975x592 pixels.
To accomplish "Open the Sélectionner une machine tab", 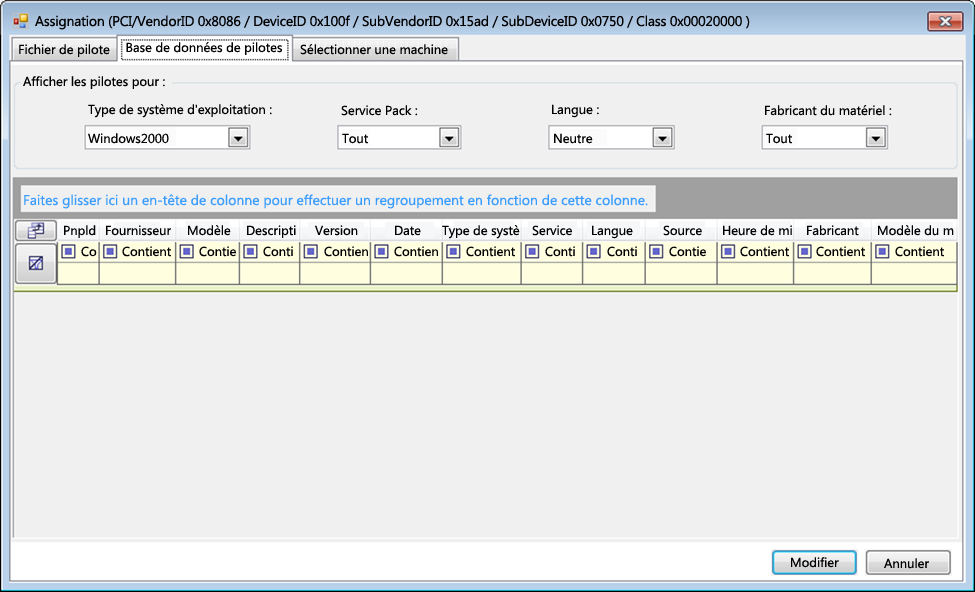I will click(x=376, y=50).
